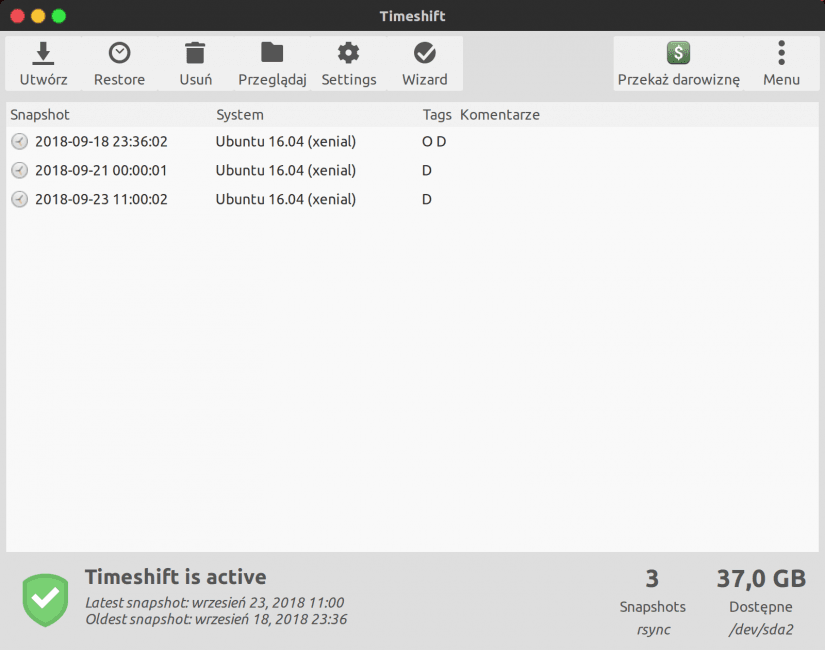
Task: Sort by the Snapshot column header
Action: point(40,115)
